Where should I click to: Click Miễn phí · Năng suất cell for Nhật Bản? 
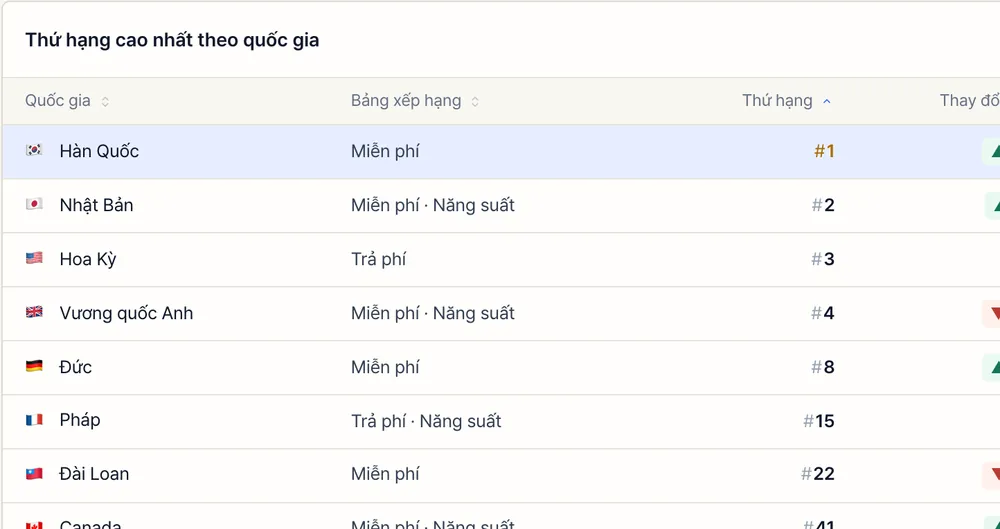[x=432, y=205]
